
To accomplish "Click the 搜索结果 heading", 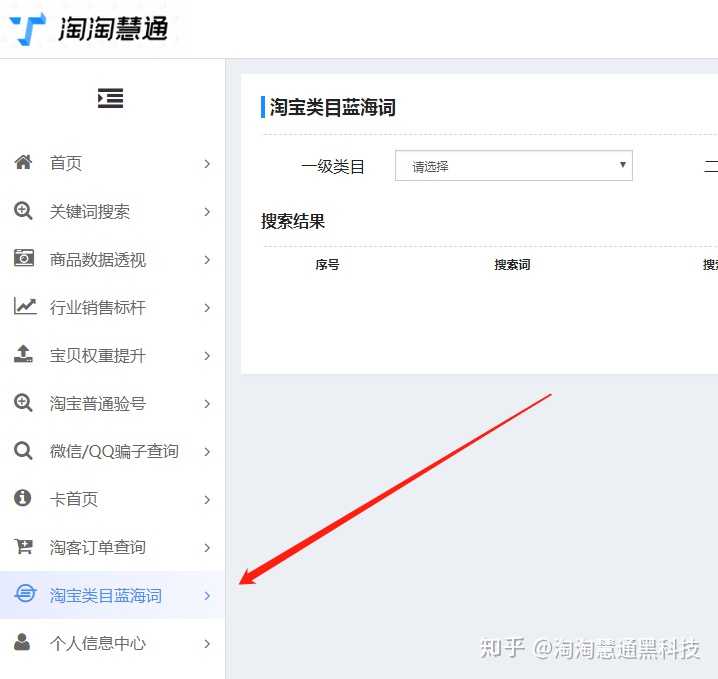I will 293,221.
